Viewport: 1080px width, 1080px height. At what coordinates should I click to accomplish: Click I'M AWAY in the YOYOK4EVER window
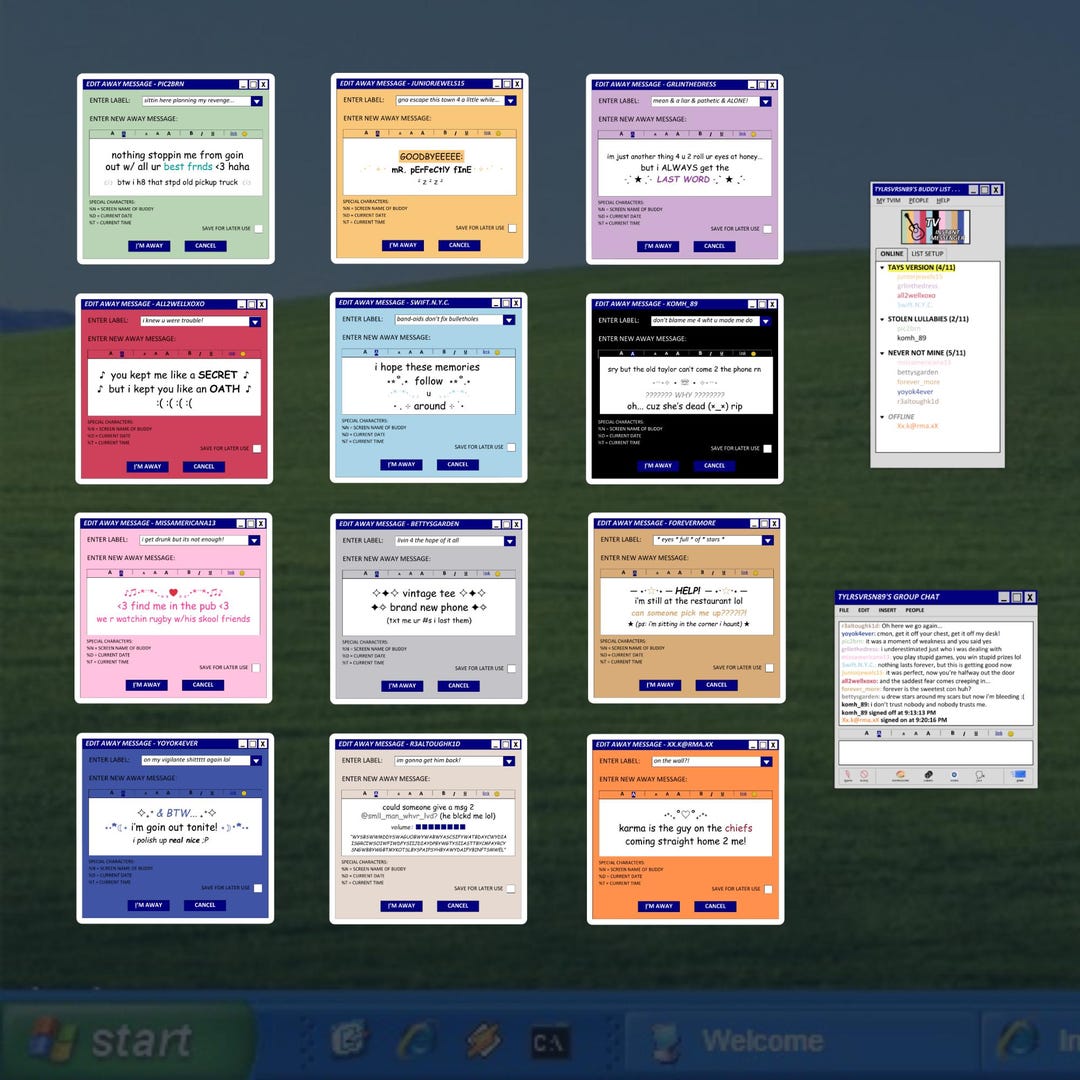tap(148, 905)
